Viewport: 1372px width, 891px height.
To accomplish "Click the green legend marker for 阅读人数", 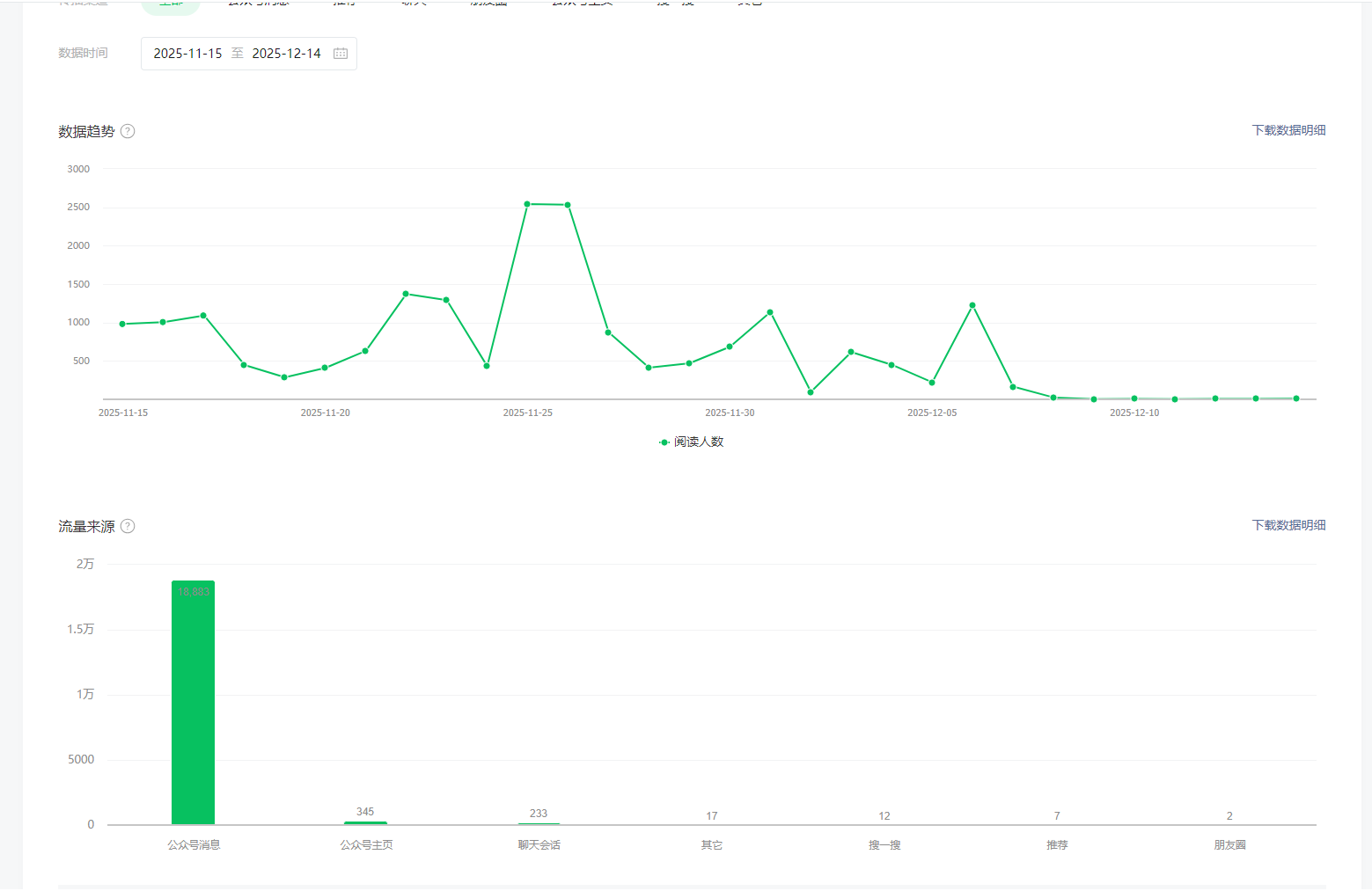I will tap(664, 442).
